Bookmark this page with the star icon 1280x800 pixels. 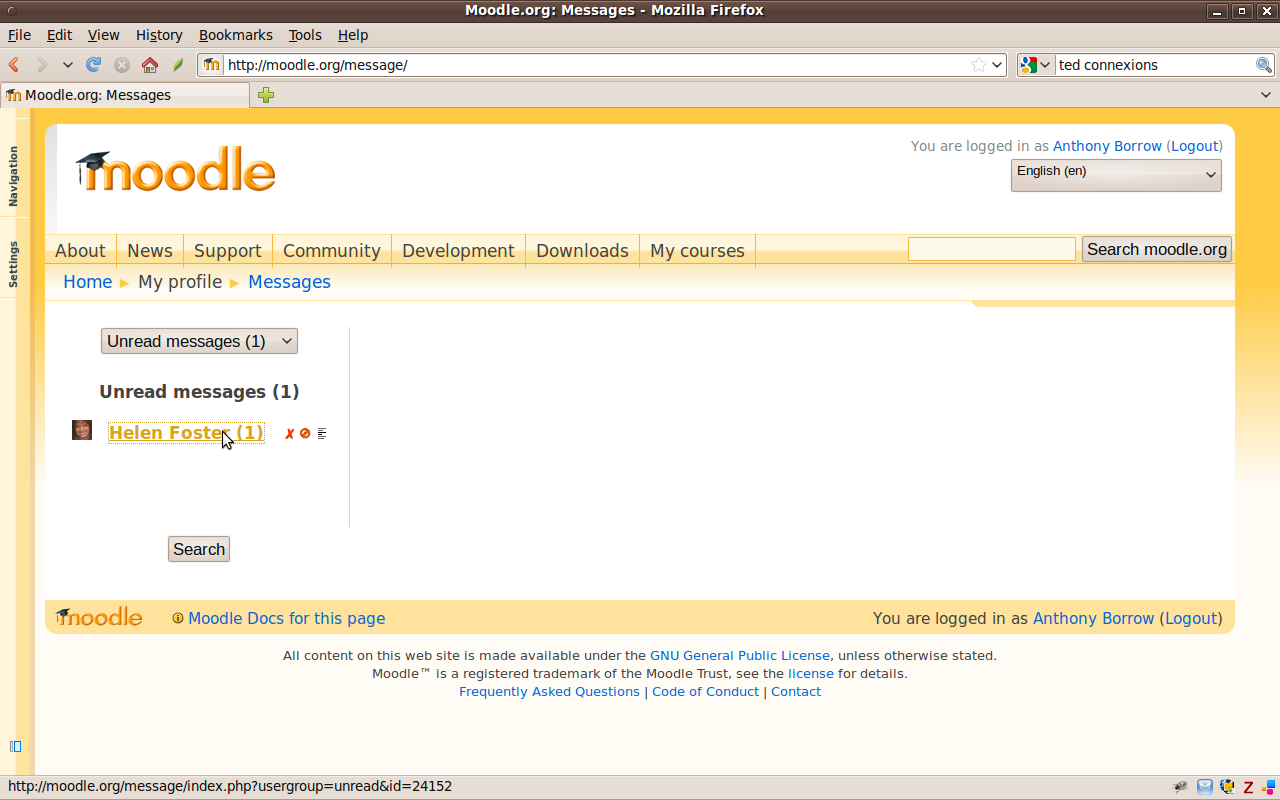978,65
